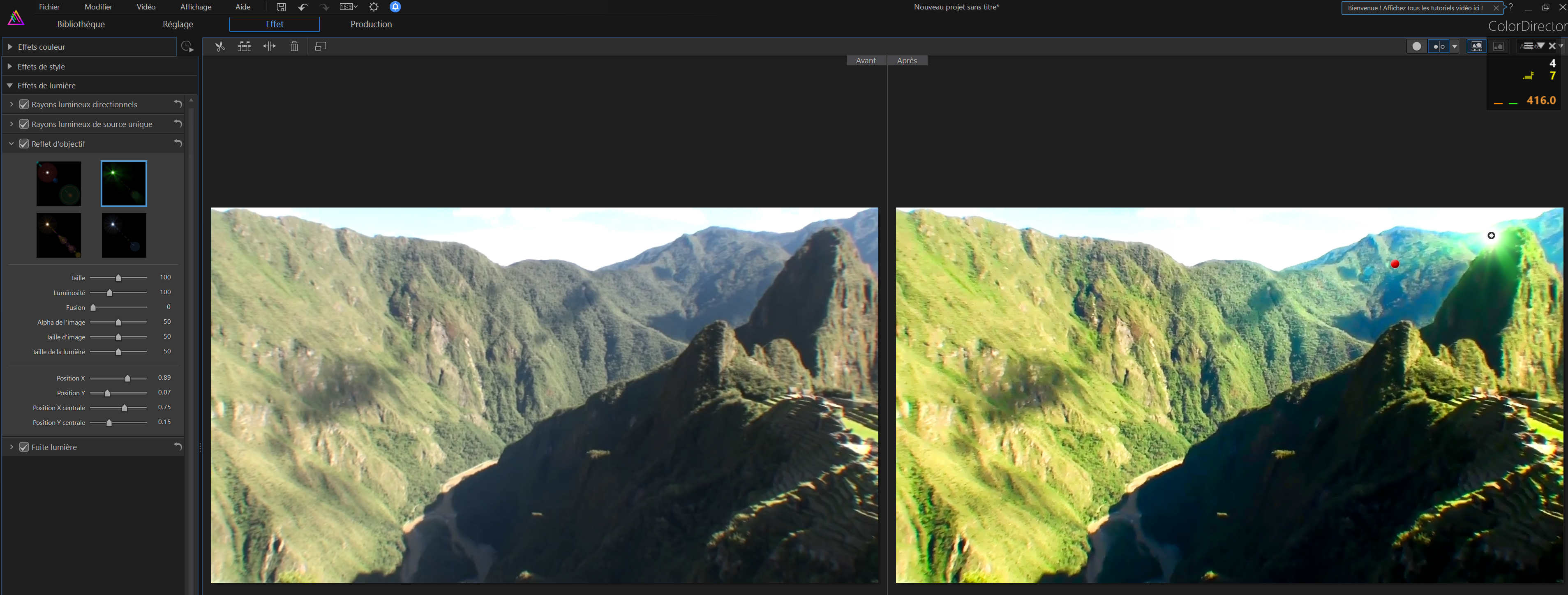Viewport: 1568px width, 595px height.
Task: Open preferences with the gear icon
Action: 374,7
